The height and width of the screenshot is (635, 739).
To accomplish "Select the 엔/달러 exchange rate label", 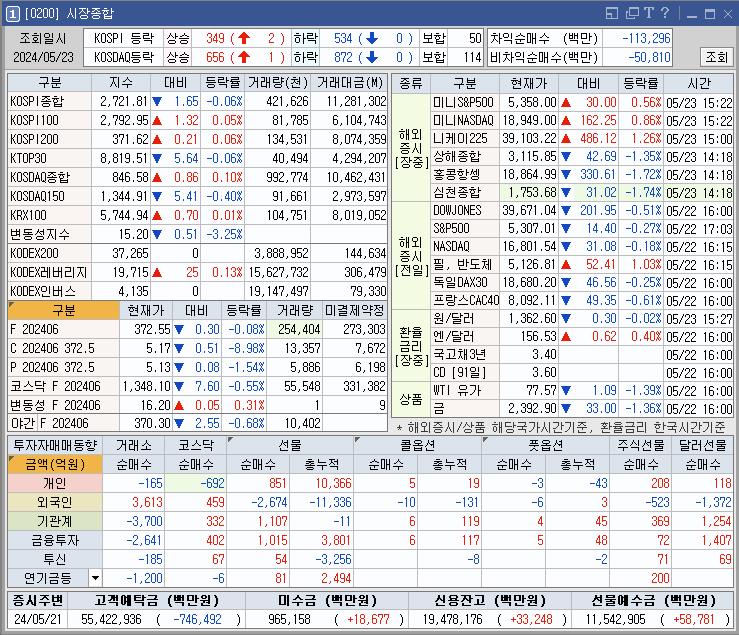I will tap(465, 337).
